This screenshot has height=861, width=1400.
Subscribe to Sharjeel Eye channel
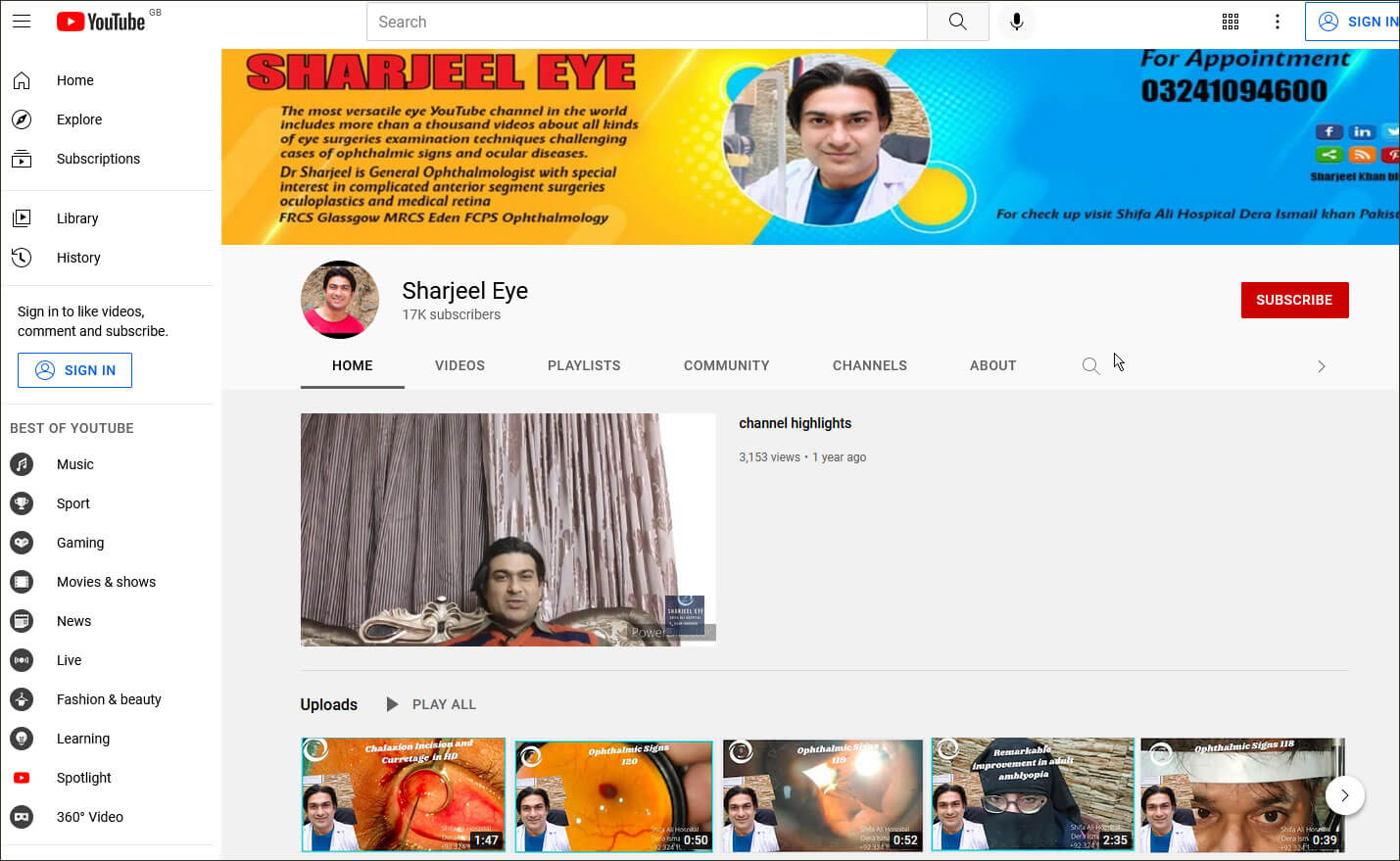pos(1294,300)
